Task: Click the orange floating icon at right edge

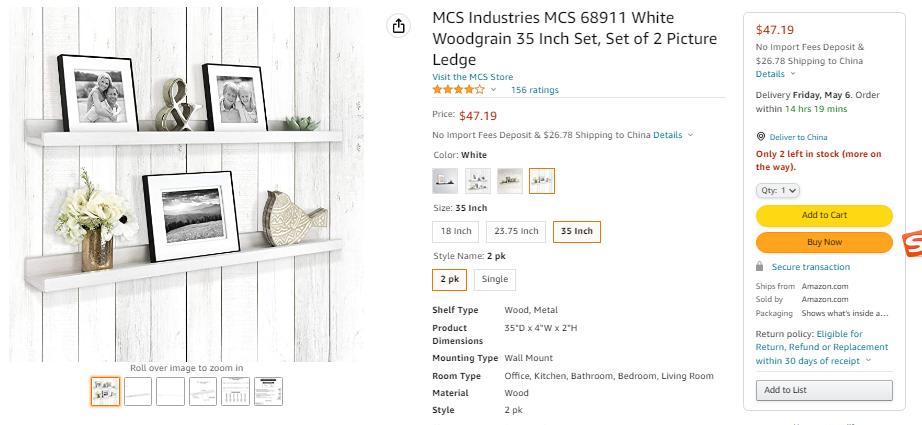Action: [x=912, y=244]
